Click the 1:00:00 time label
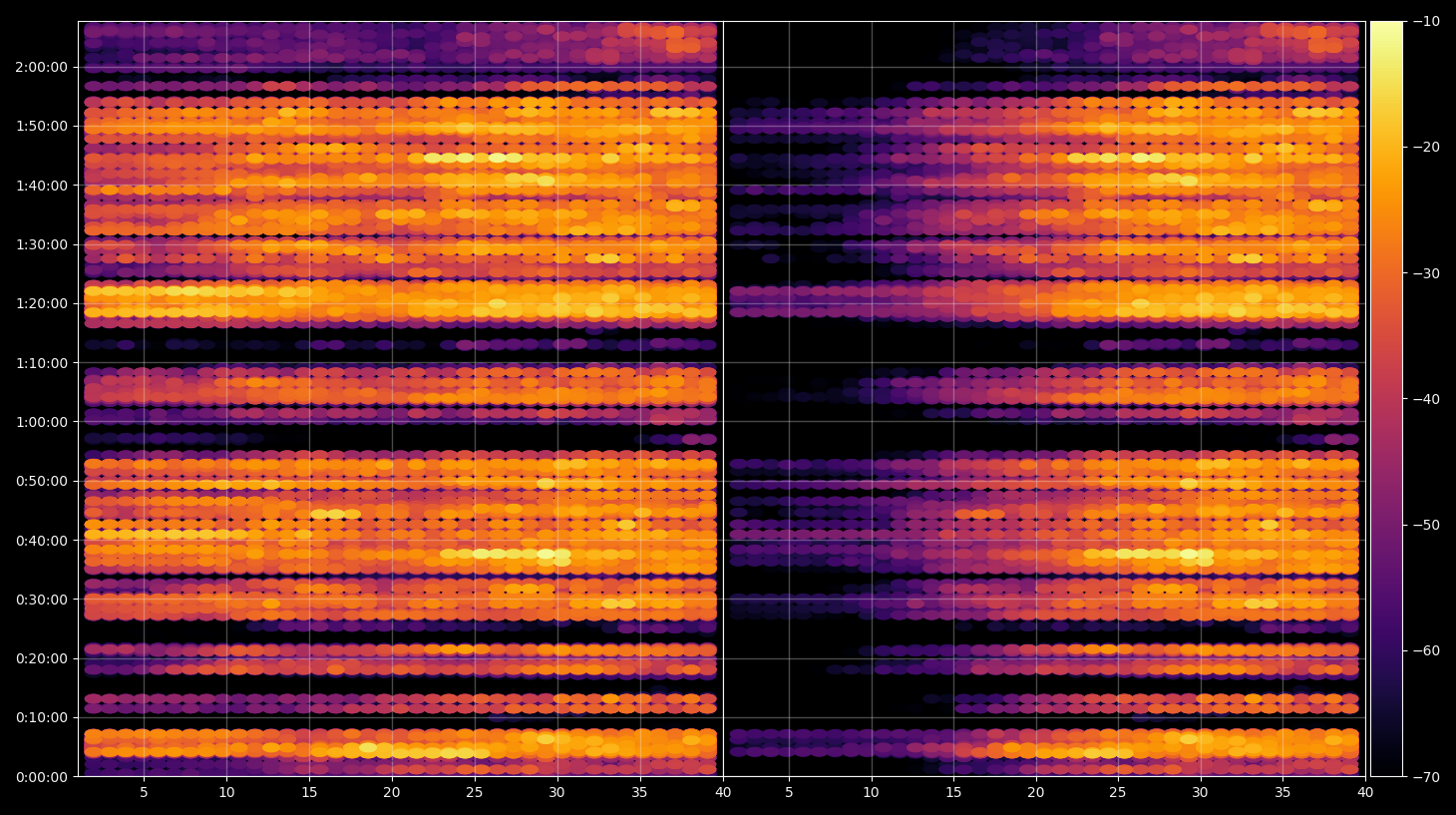 42,422
